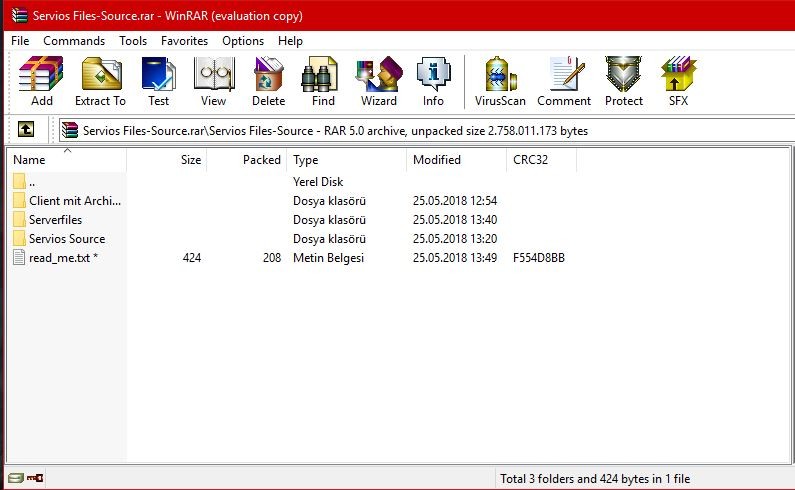Open the Comment tool
Viewport: 795px width, 490px height.
point(565,74)
